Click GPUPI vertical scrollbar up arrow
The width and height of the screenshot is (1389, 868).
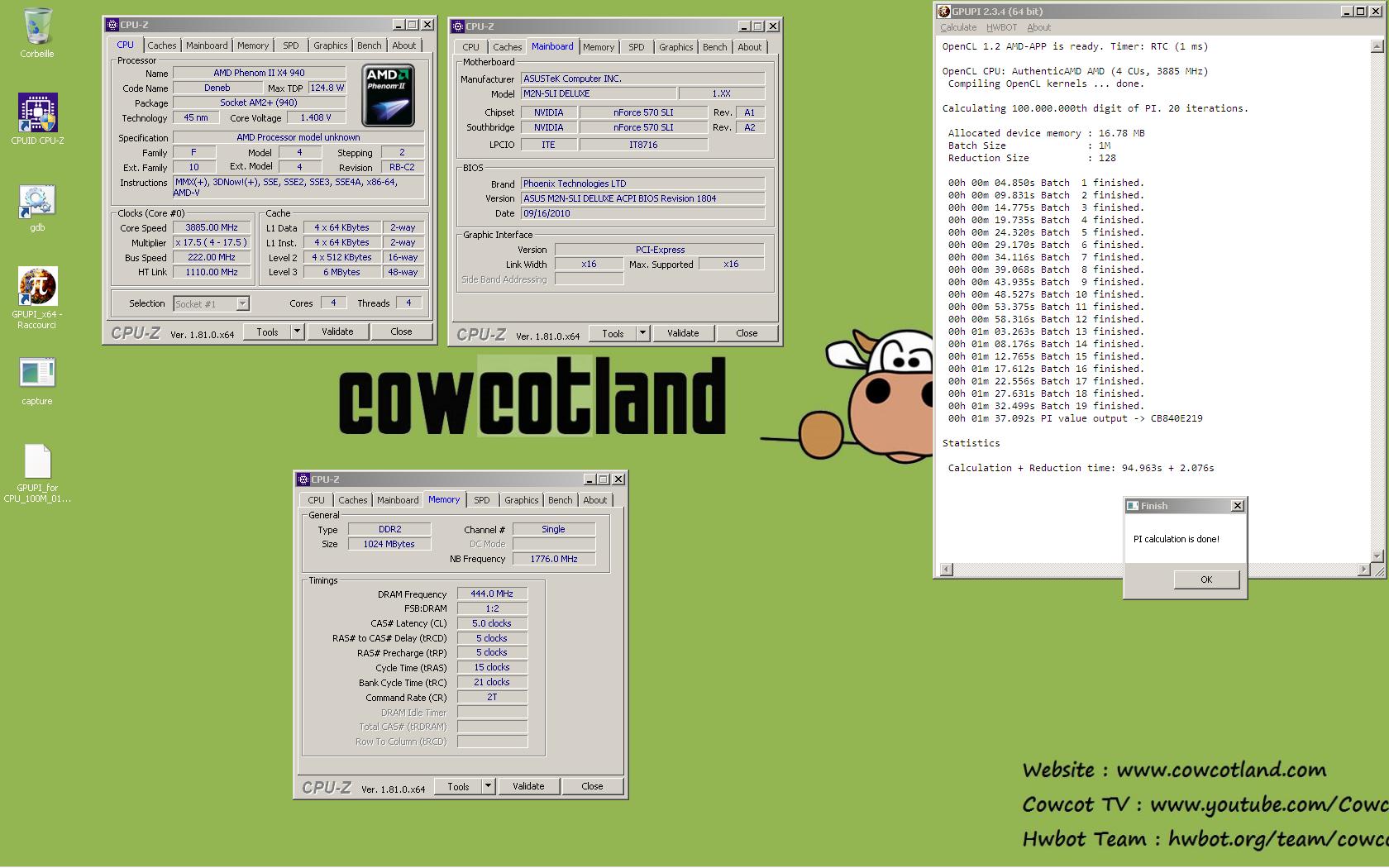point(1377,47)
